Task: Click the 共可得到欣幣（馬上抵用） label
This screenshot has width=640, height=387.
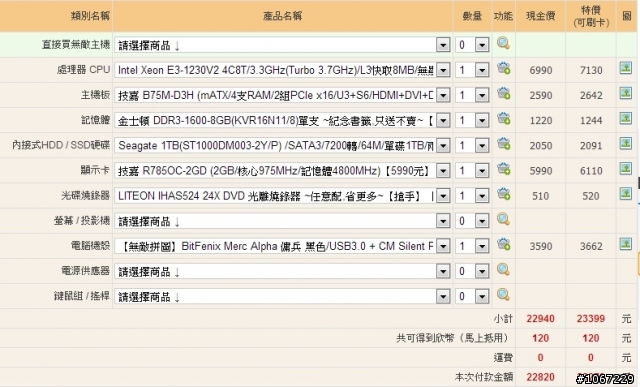Action: (x=454, y=338)
